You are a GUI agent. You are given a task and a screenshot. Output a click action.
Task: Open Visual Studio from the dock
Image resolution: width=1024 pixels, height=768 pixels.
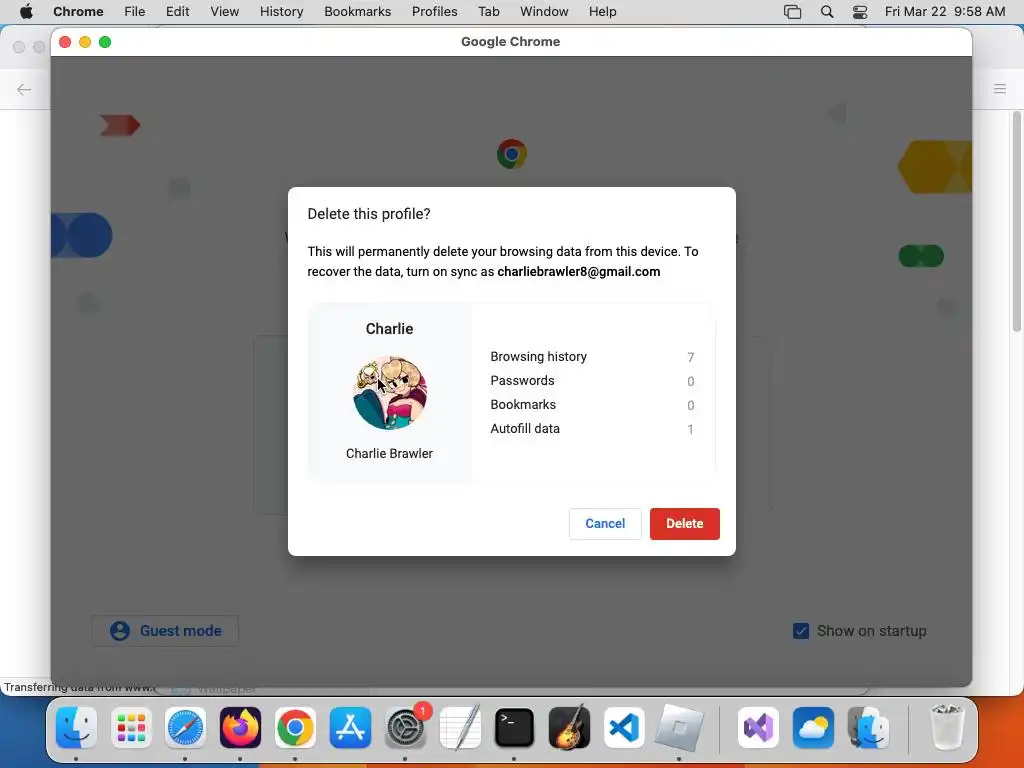(x=758, y=728)
